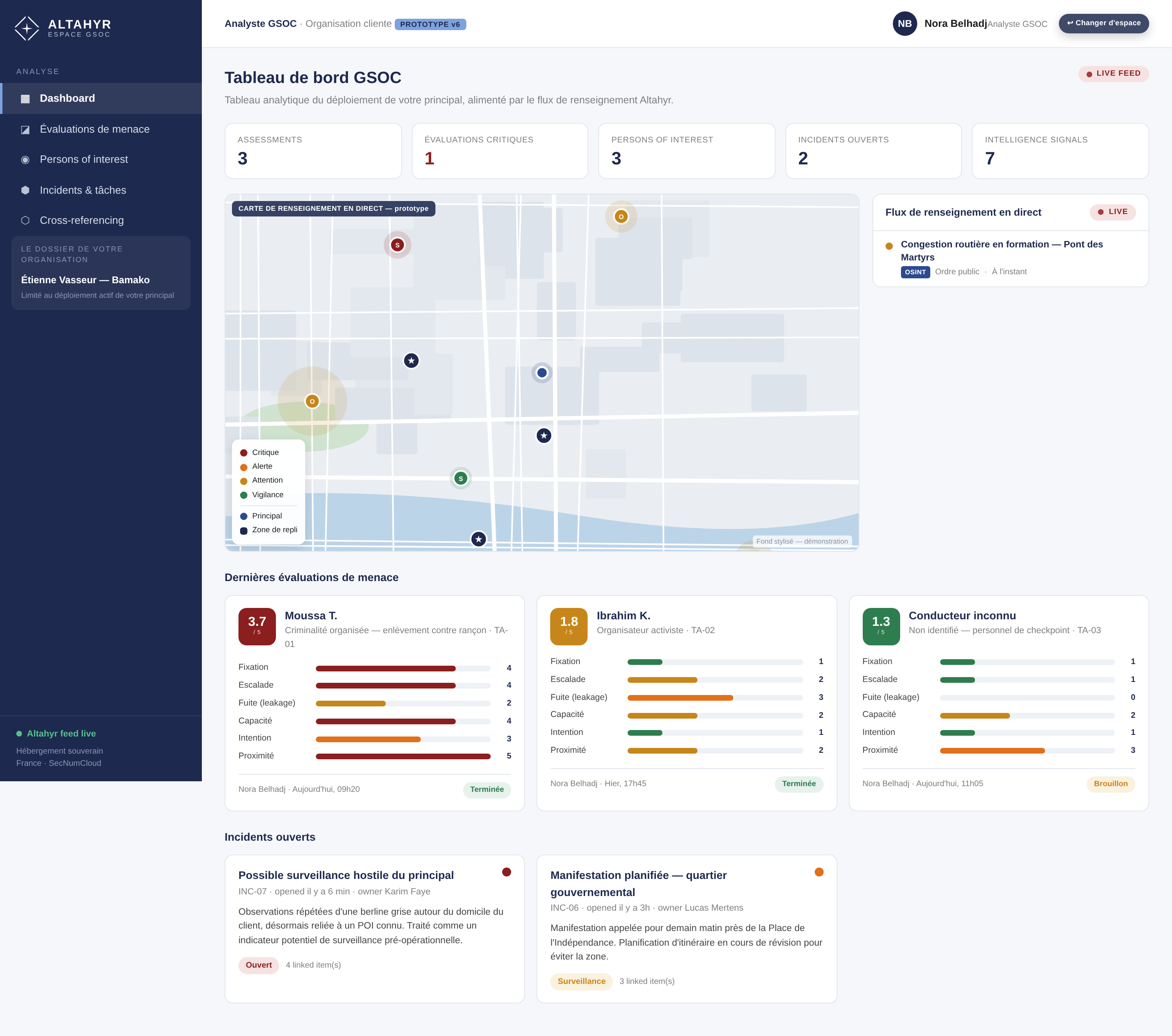This screenshot has width=1172, height=1036.
Task: Click the Incidents & tâches hexagon icon
Action: coord(25,190)
